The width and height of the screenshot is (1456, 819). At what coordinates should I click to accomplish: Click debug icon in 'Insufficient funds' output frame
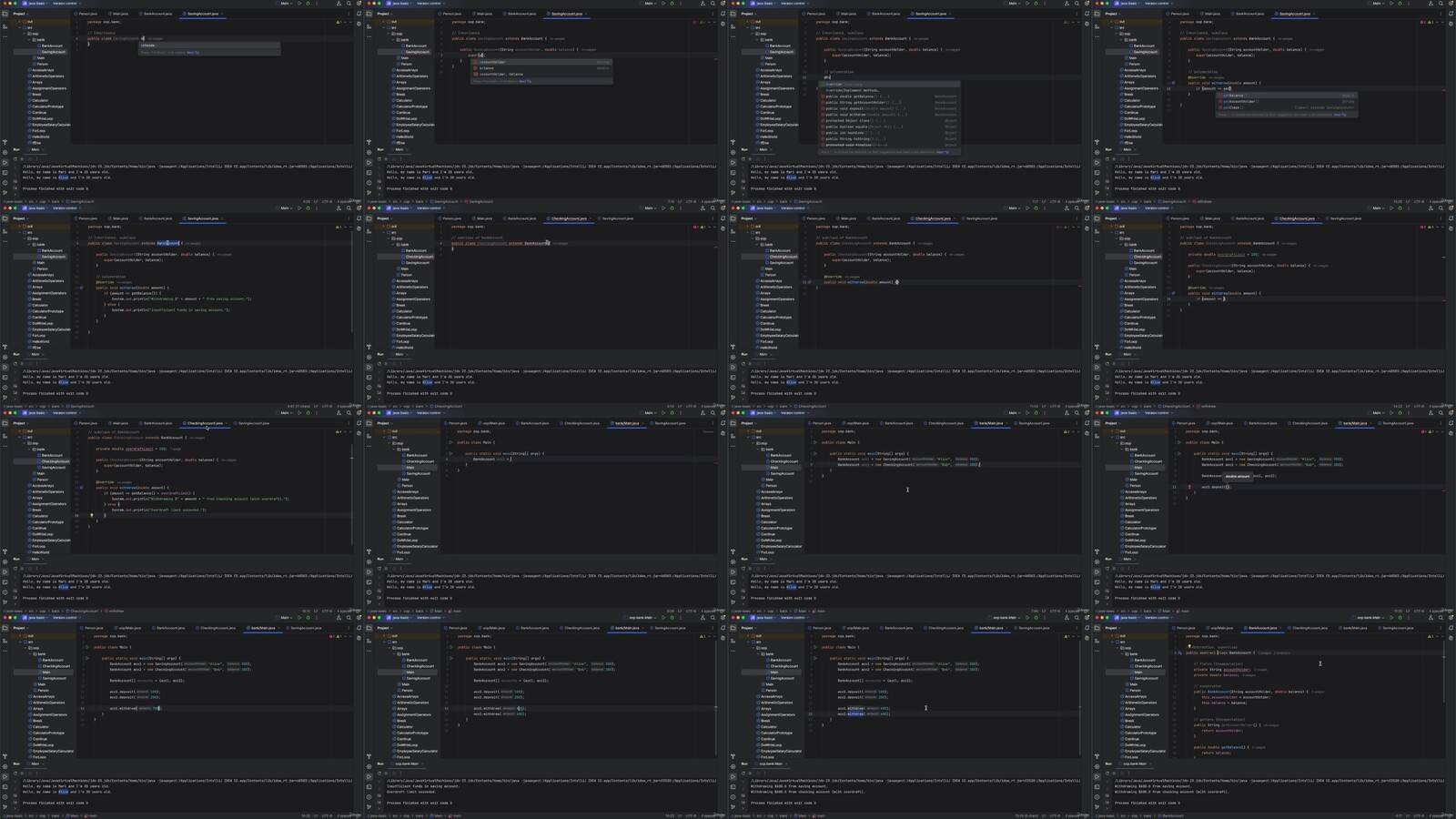click(x=672, y=618)
